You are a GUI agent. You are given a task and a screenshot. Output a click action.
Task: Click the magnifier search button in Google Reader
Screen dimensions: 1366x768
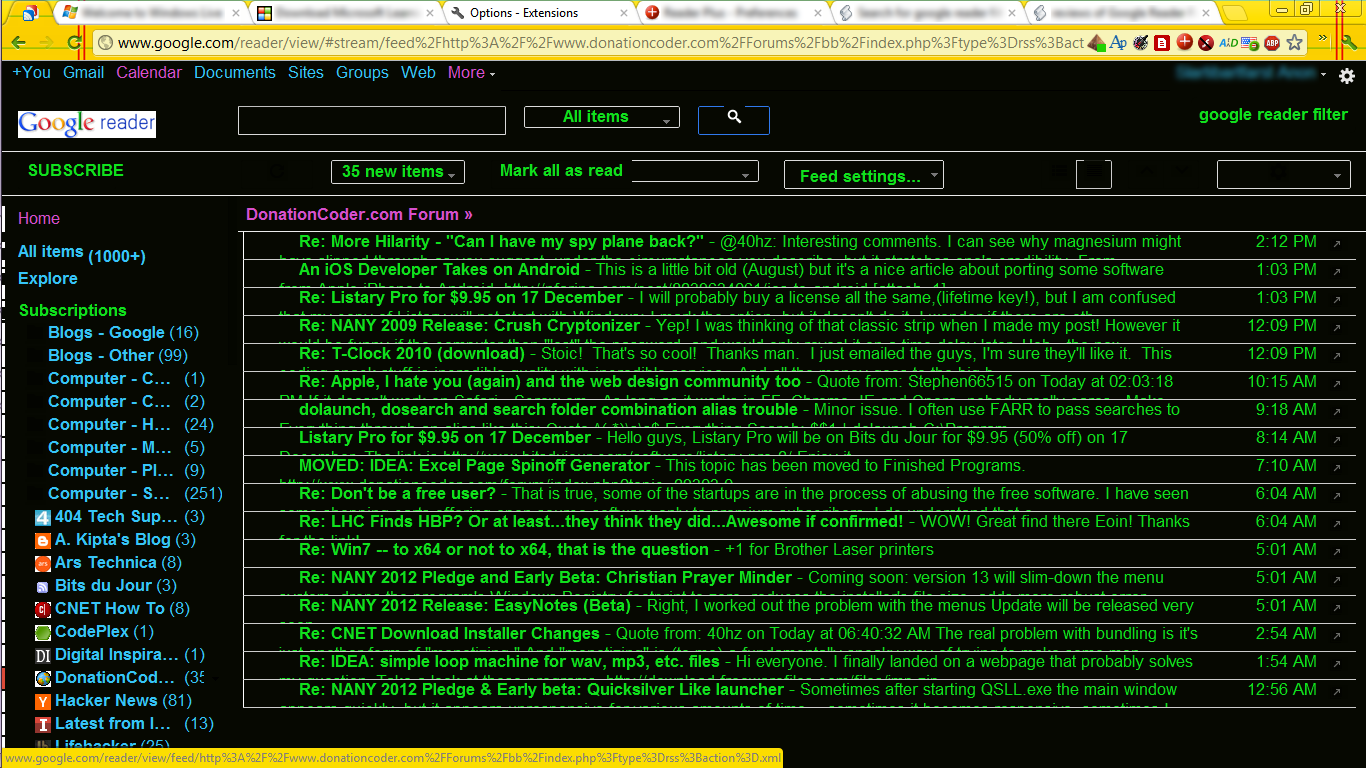pyautogui.click(x=734, y=119)
